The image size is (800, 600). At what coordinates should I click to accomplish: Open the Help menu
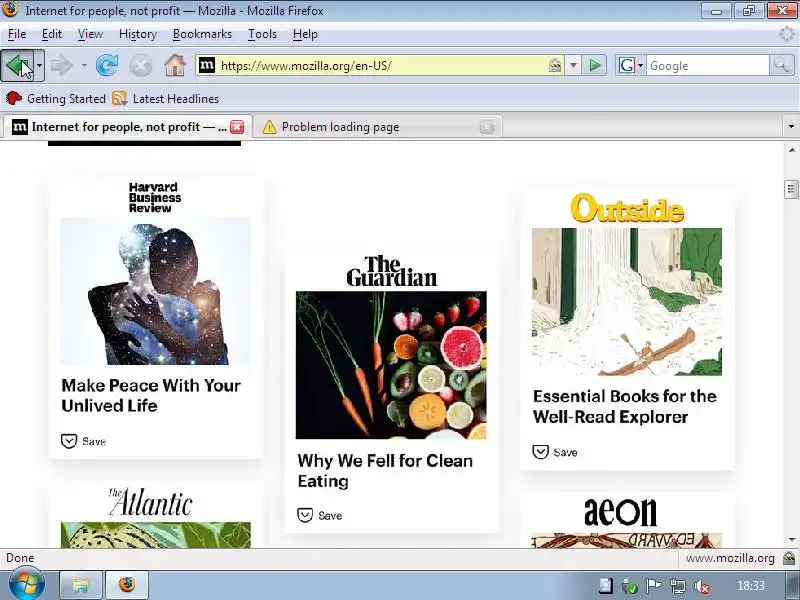(x=305, y=34)
